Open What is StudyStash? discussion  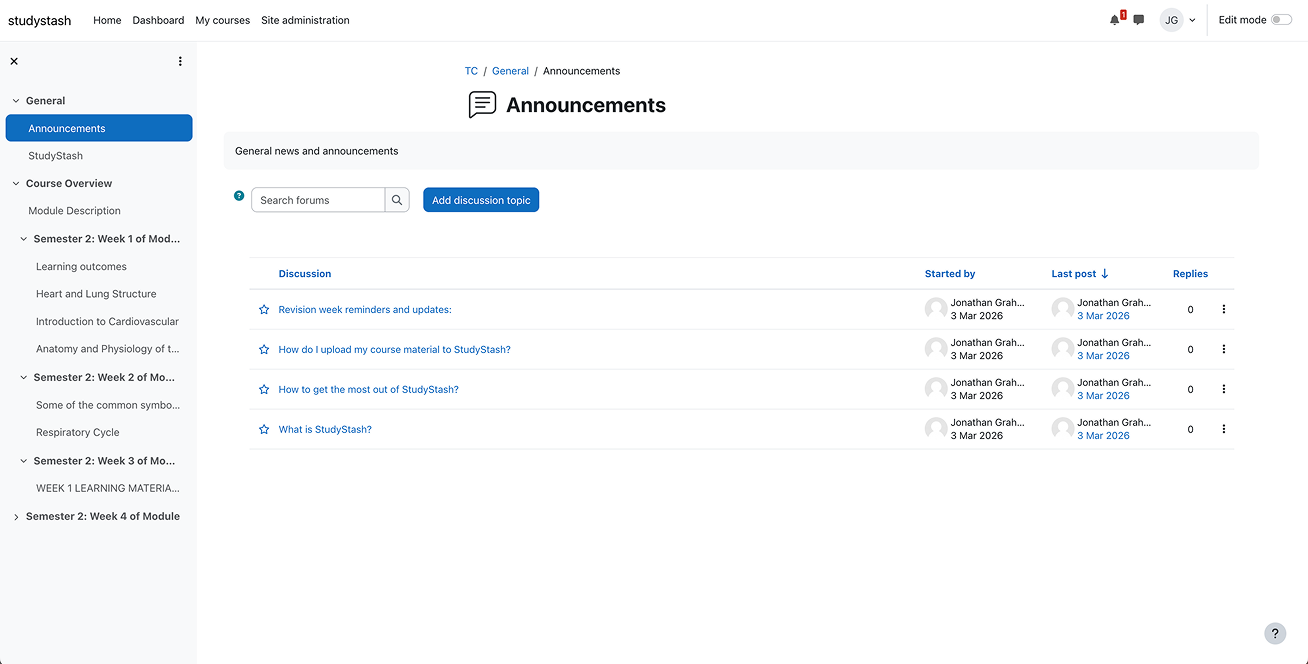(x=325, y=430)
